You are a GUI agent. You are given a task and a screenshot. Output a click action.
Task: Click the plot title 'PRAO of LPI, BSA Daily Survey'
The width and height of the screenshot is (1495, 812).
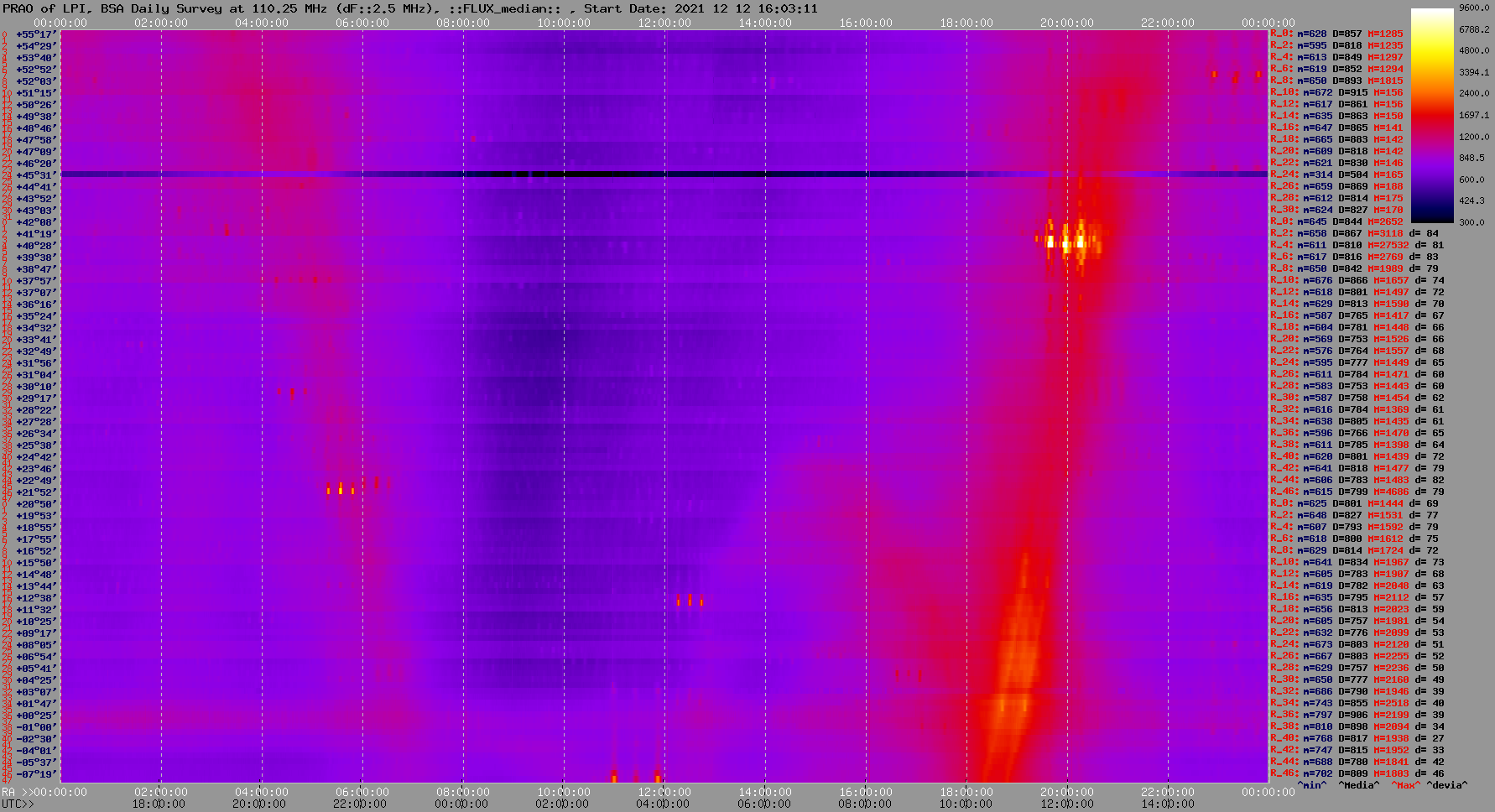(112, 8)
